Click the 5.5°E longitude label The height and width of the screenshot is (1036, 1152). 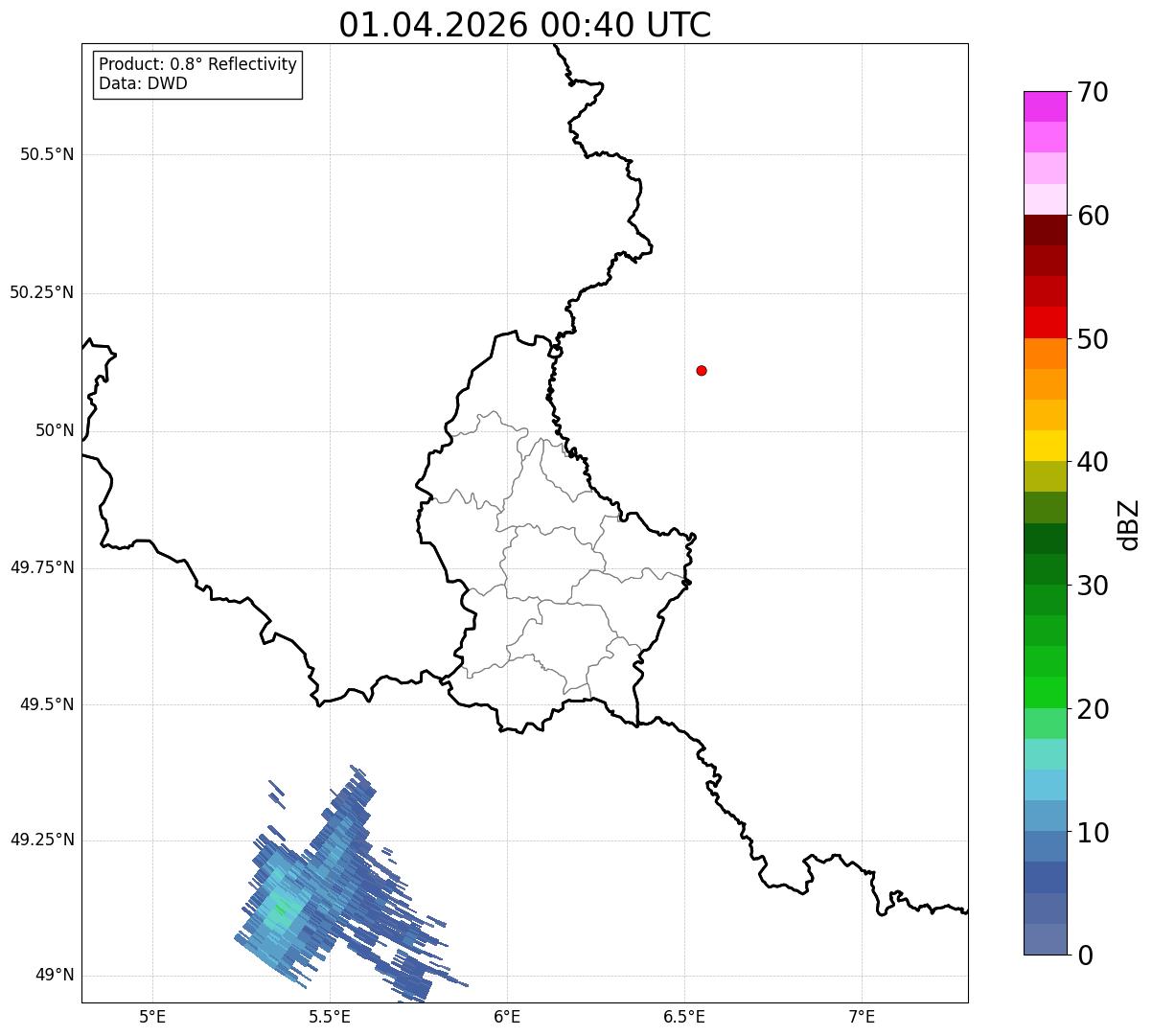click(330, 1016)
